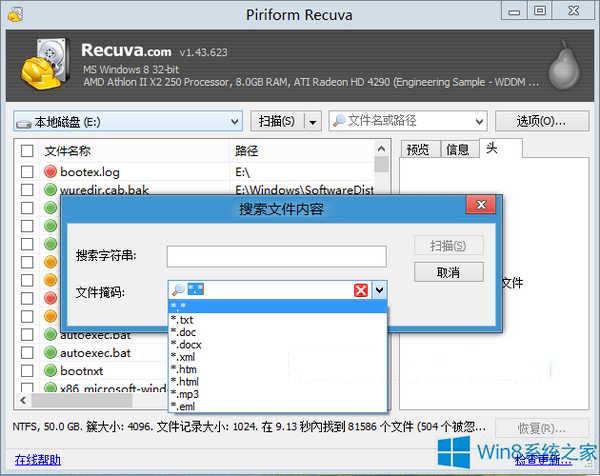The image size is (600, 476).
Task: Click the 恢复(R)... button
Action: [x=541, y=428]
